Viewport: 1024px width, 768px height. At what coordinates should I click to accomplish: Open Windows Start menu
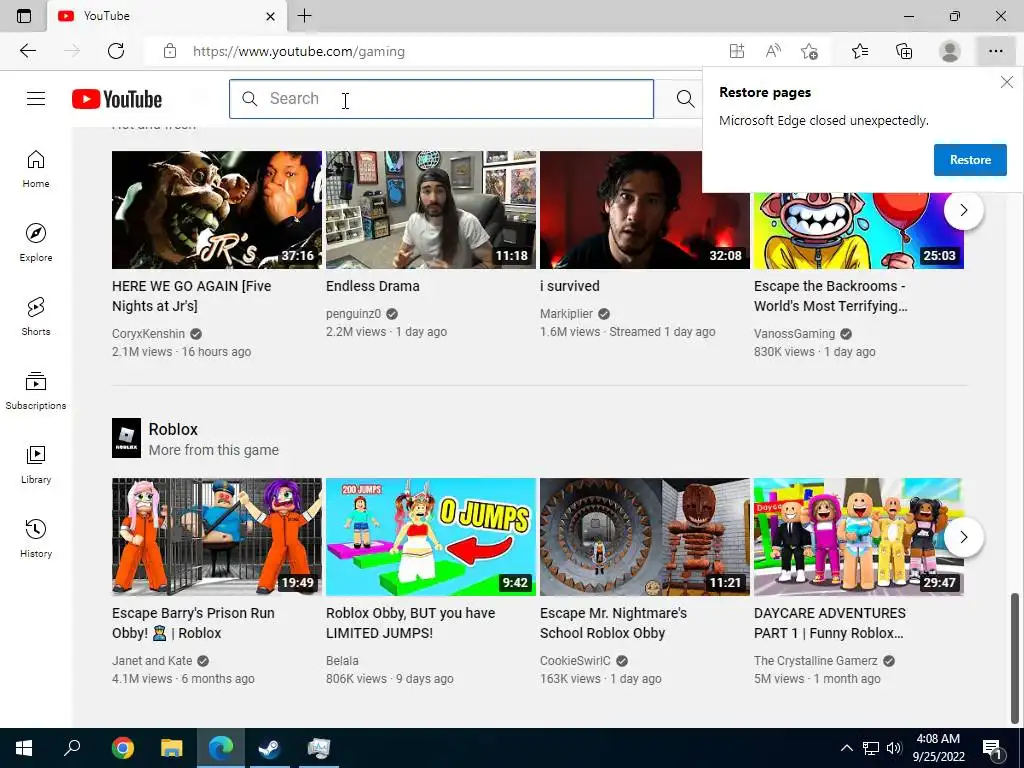tap(24, 748)
